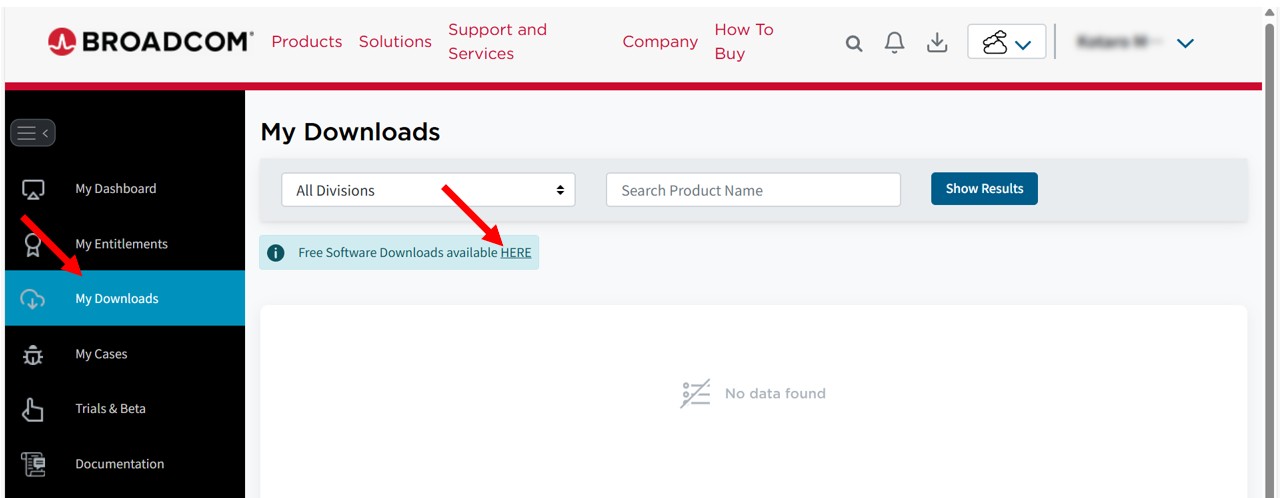Open Trials & Beta page
Screen dimensions: 1283x498
[110, 409]
